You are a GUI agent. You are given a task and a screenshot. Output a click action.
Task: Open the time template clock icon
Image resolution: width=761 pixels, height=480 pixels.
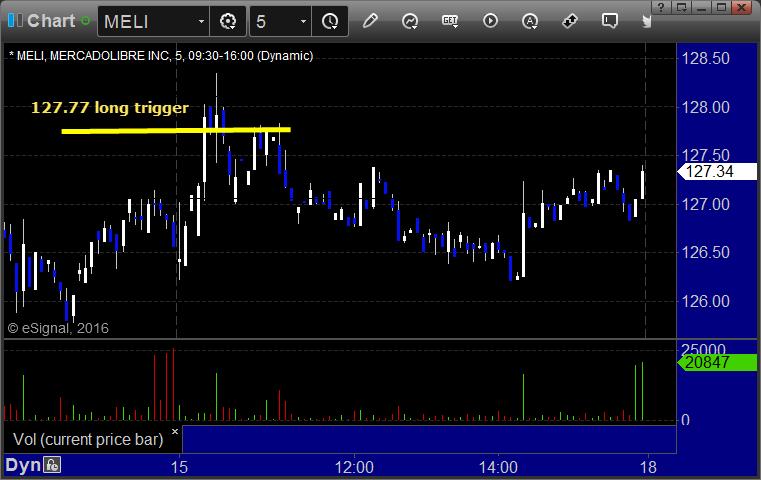pos(330,21)
